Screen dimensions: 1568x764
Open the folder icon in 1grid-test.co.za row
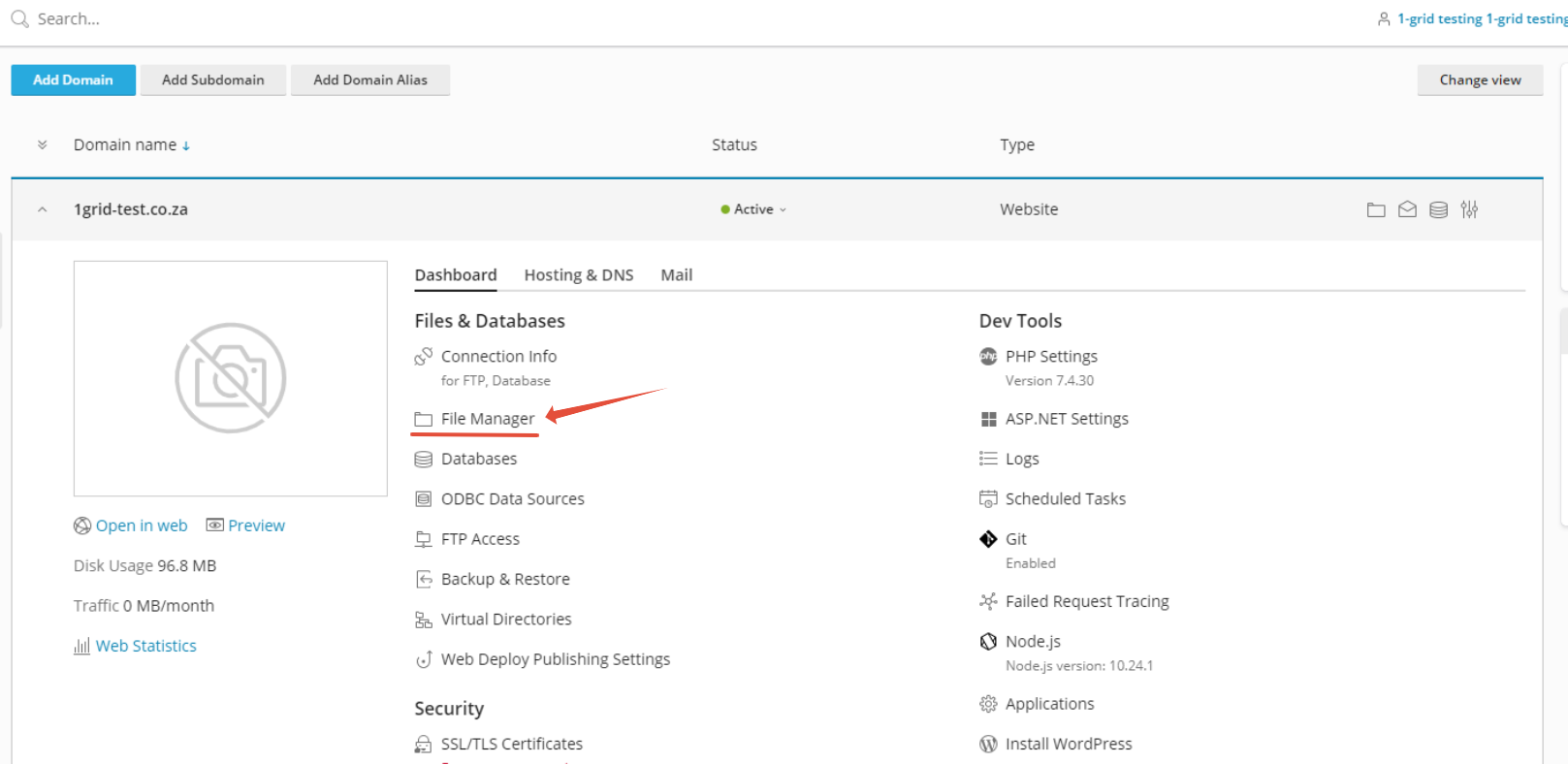[1376, 209]
